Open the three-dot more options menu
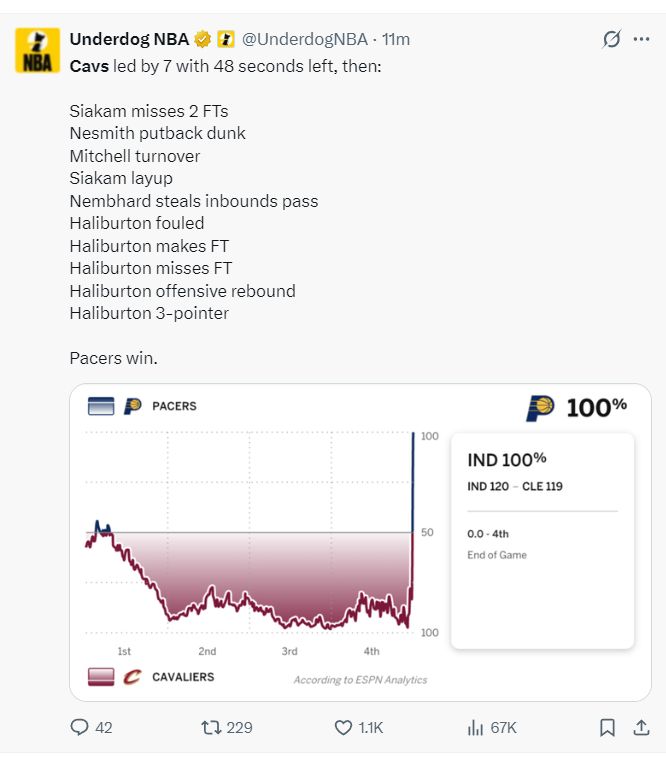The height and width of the screenshot is (758, 666). click(641, 39)
